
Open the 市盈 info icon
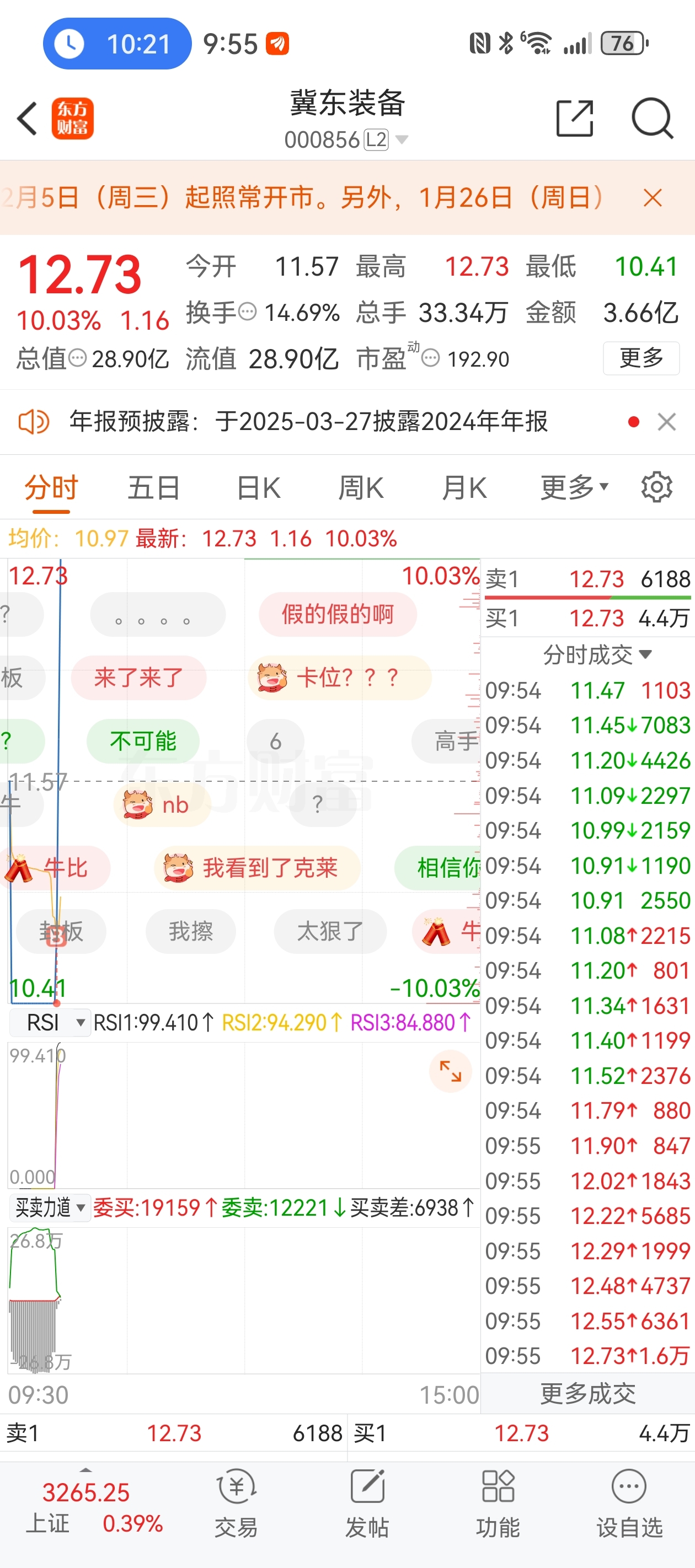pyautogui.click(x=430, y=358)
